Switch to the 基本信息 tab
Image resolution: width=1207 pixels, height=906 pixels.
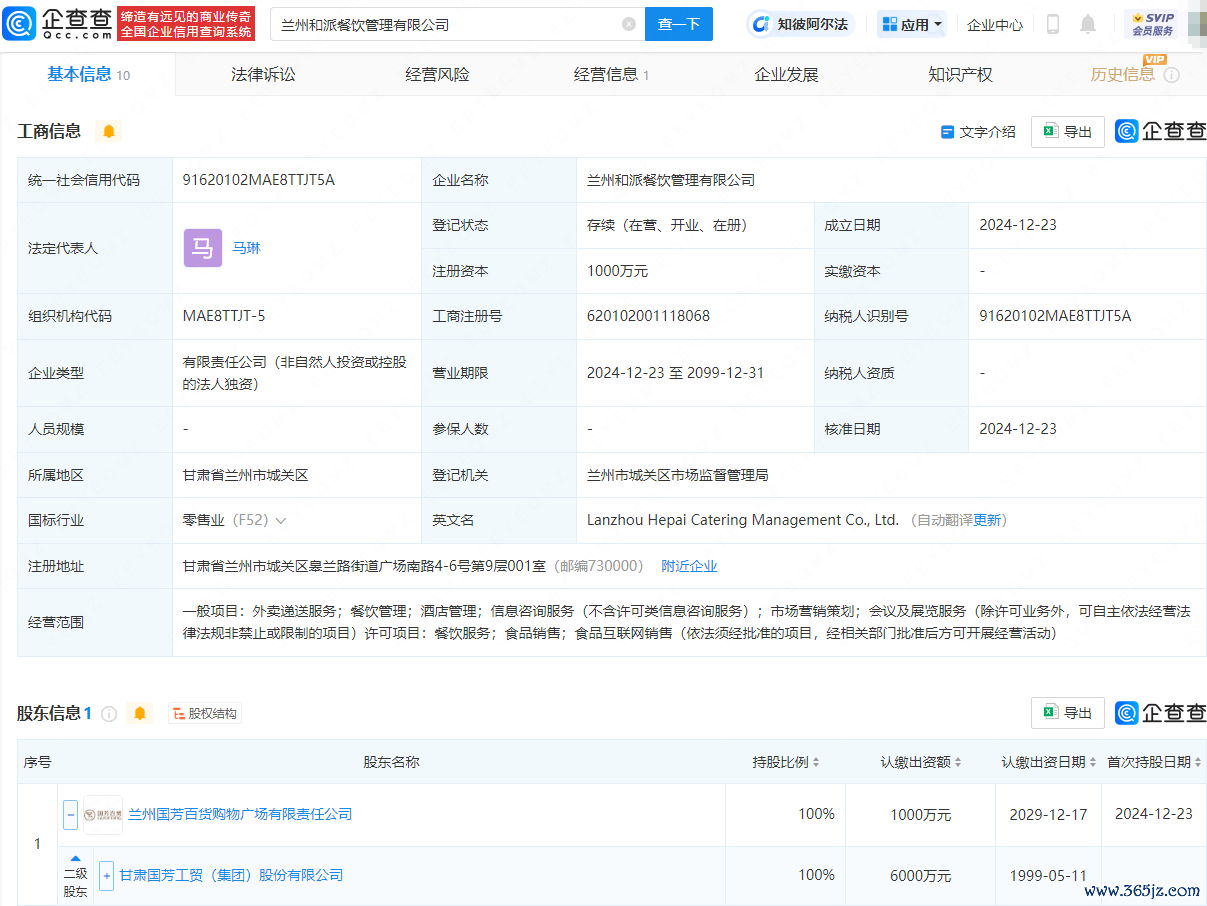coord(88,75)
